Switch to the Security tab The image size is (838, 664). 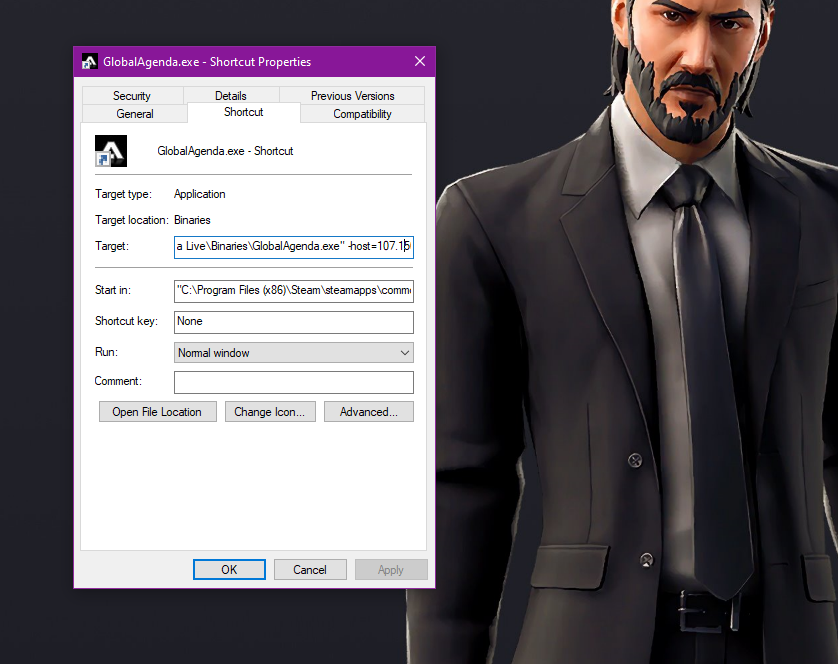click(x=132, y=96)
